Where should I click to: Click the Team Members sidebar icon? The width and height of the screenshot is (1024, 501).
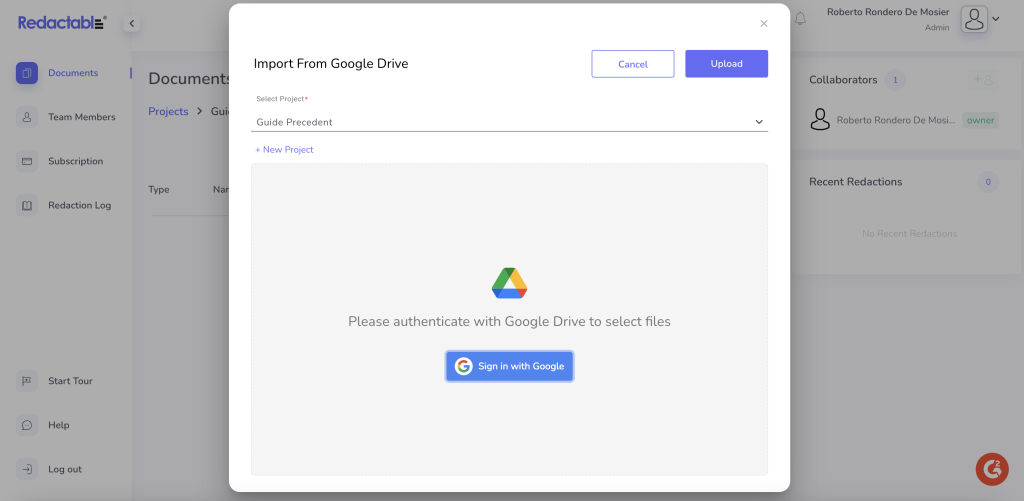(27, 117)
